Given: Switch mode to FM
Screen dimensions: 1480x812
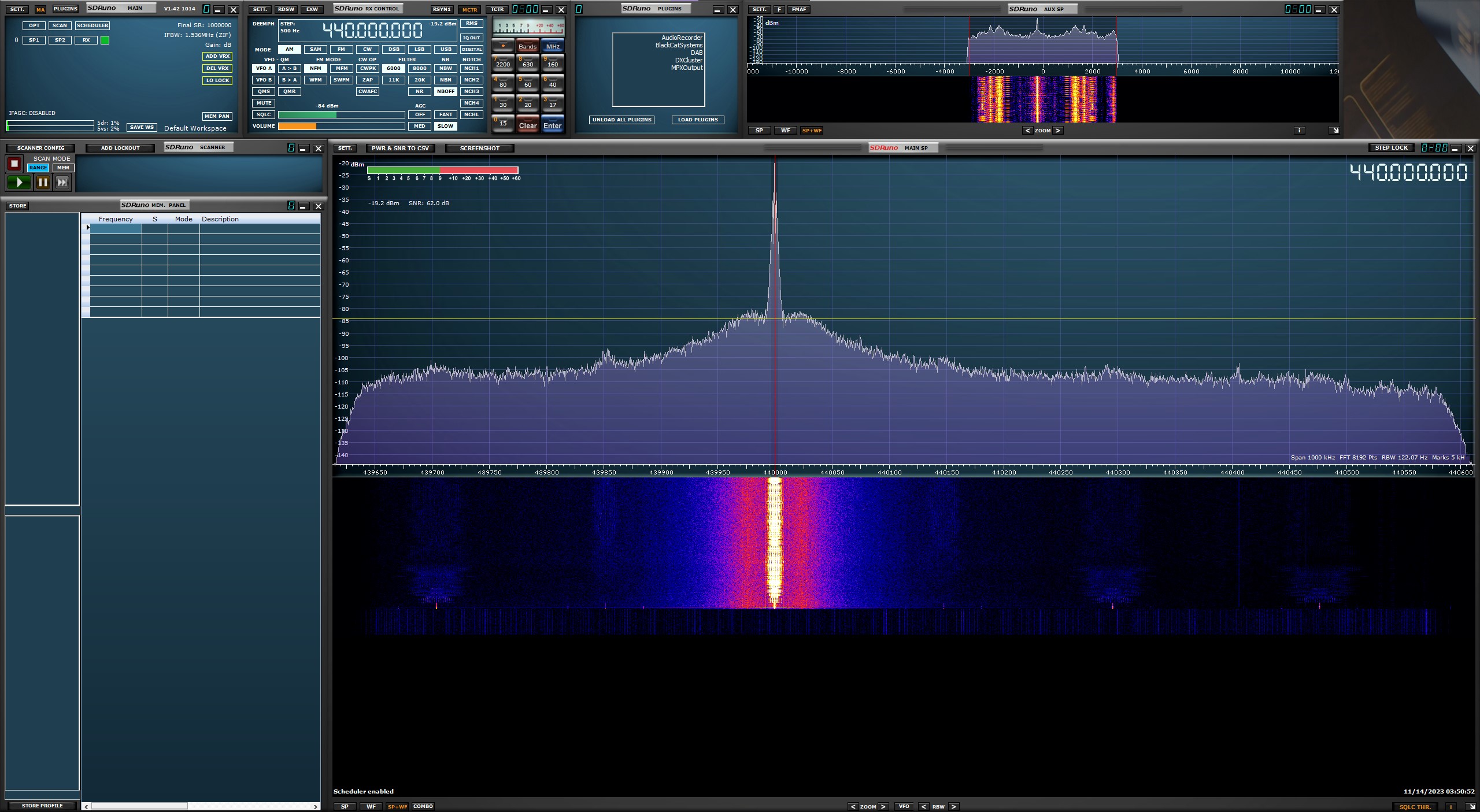Looking at the screenshot, I should tap(341, 49).
